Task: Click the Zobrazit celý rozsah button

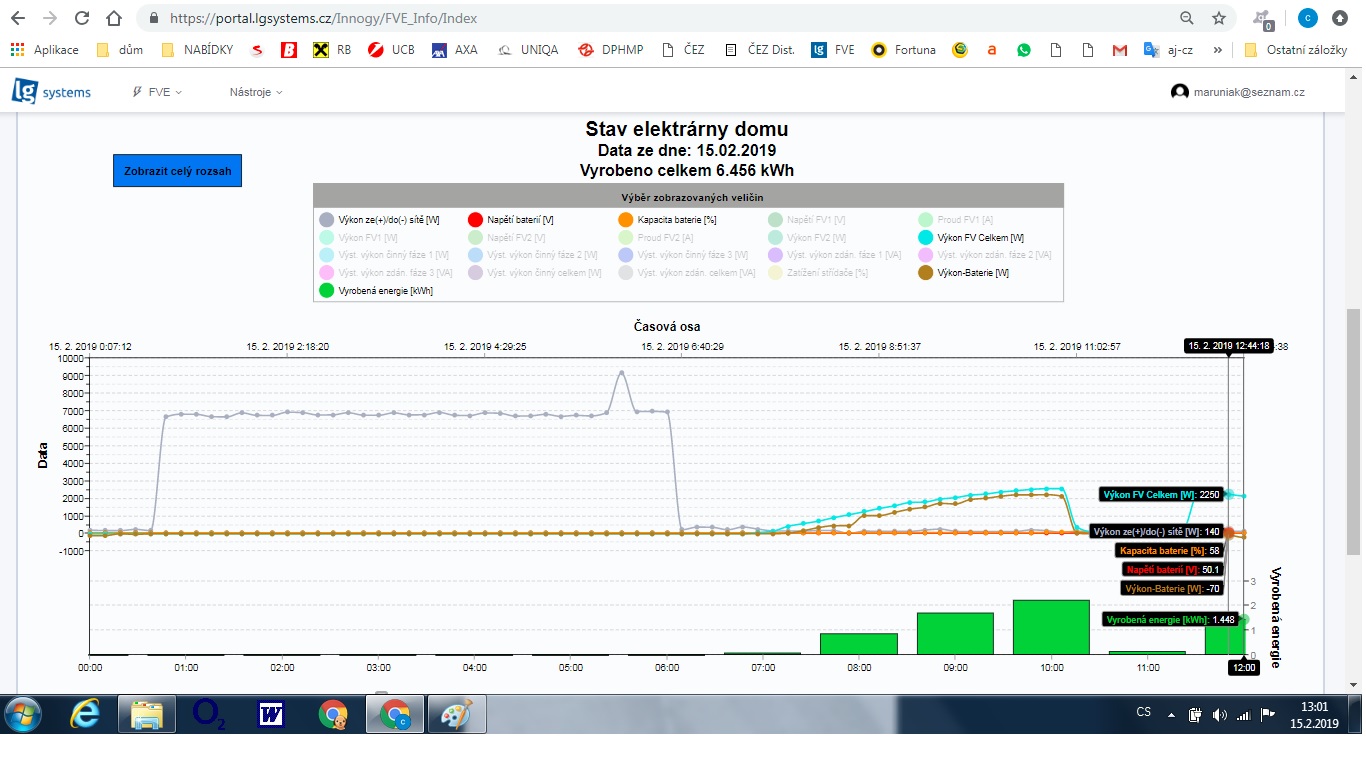Action: tap(177, 171)
